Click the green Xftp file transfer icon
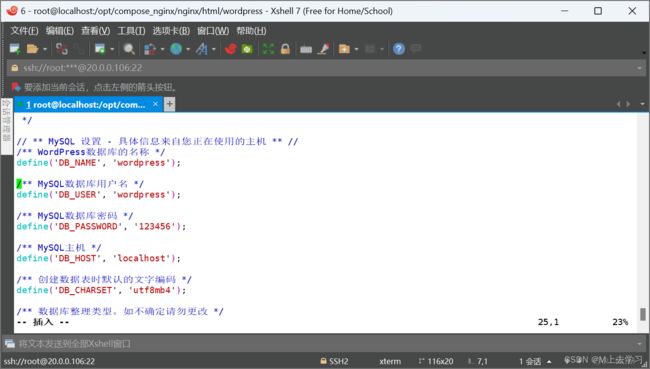The height and width of the screenshot is (369, 650). click(247, 49)
